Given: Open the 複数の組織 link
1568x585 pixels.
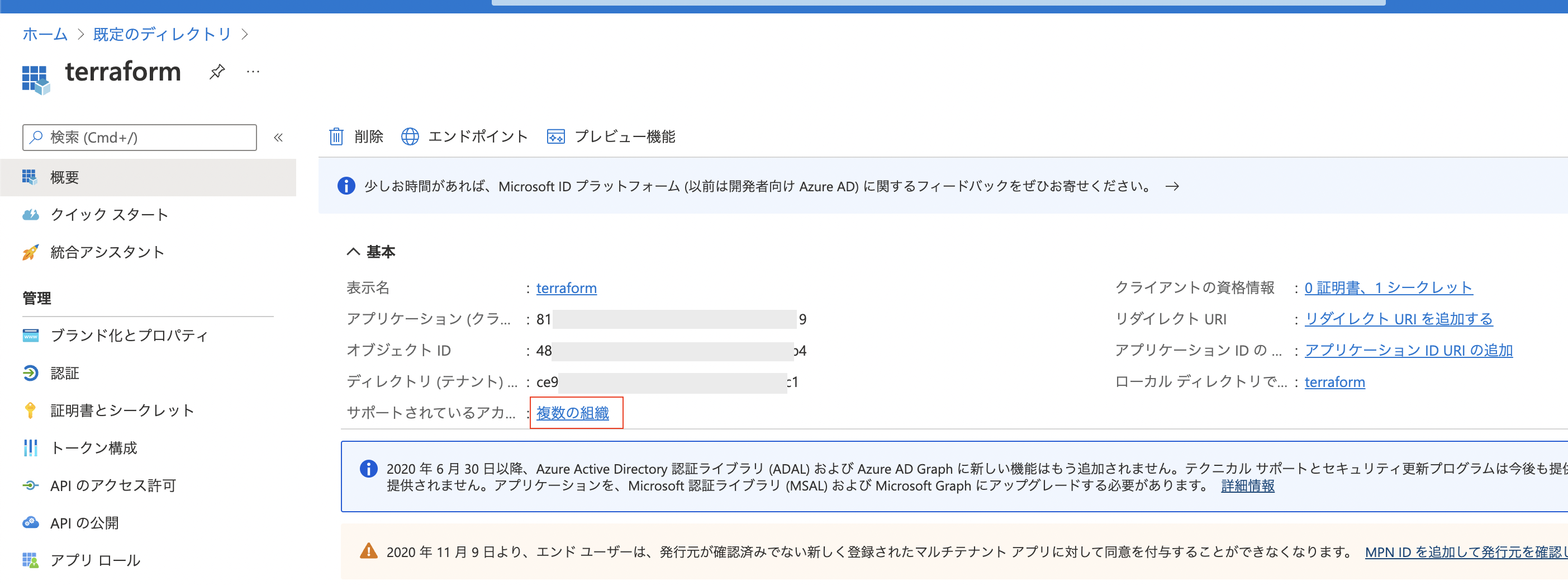Looking at the screenshot, I should tap(574, 413).
